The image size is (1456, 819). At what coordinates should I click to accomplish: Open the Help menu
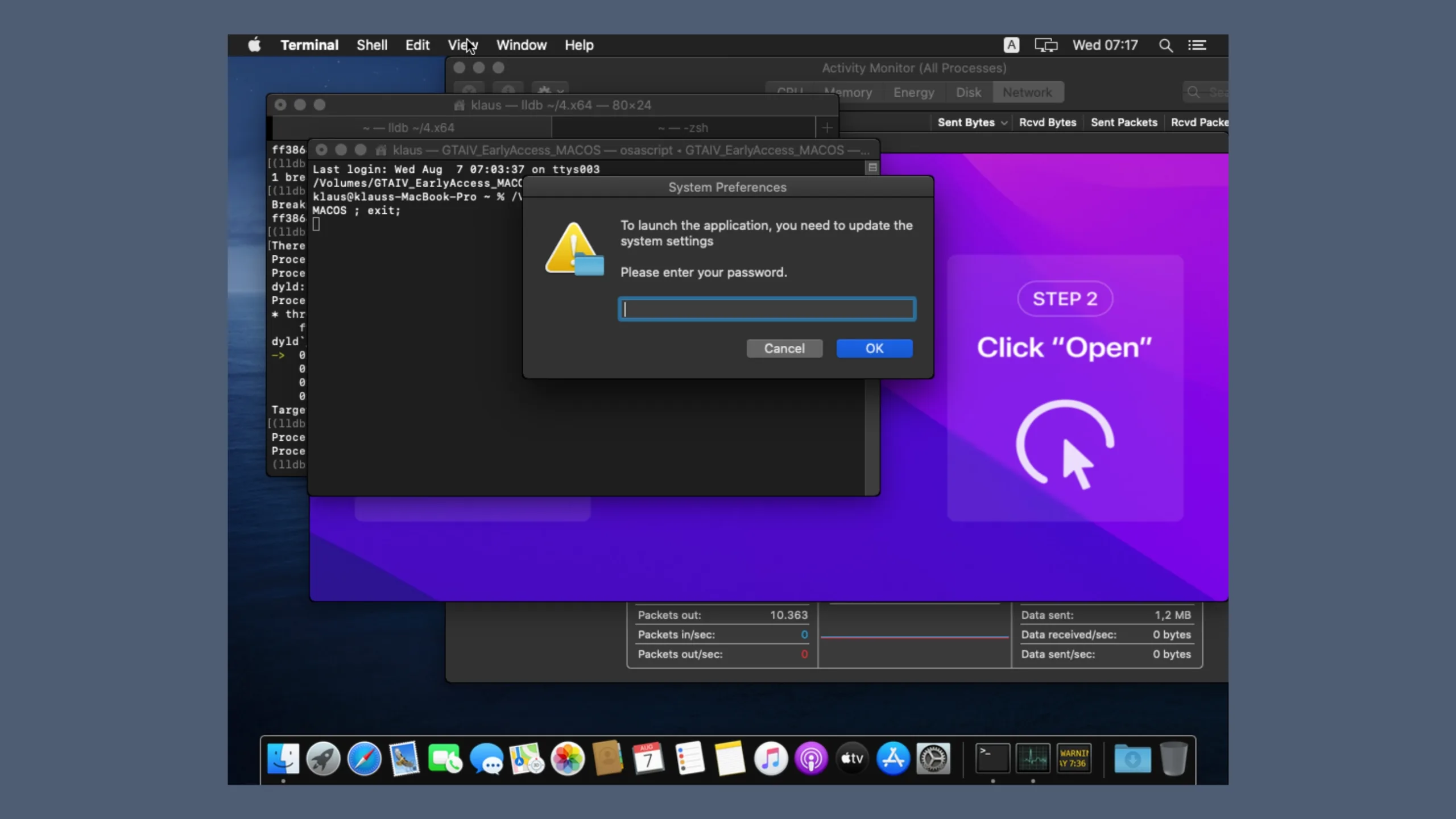tap(579, 45)
